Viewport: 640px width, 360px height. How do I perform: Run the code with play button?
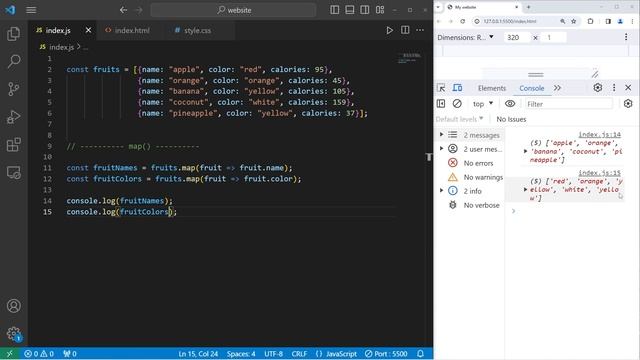tap(389, 30)
